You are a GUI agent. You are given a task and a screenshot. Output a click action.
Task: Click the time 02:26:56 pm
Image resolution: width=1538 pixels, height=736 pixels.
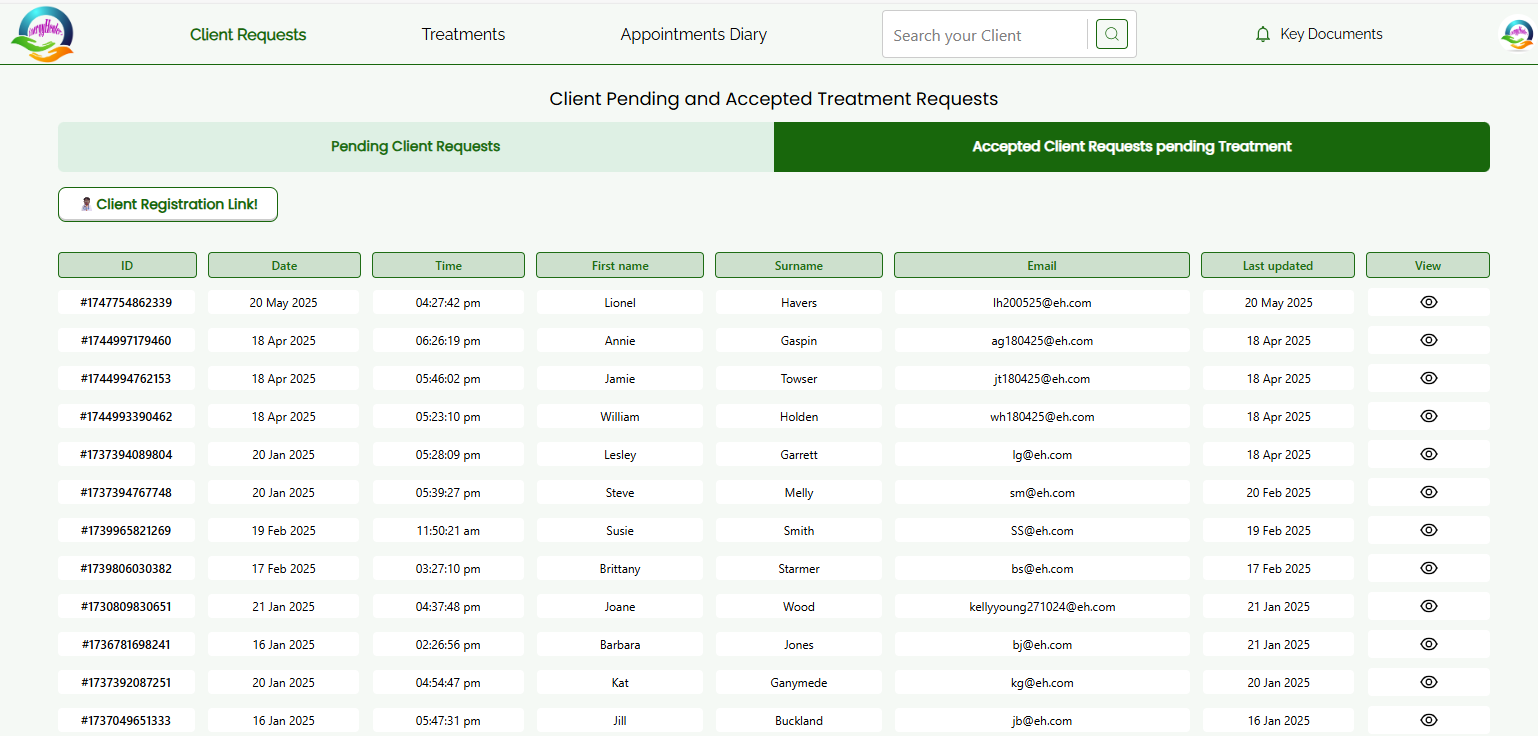click(448, 645)
